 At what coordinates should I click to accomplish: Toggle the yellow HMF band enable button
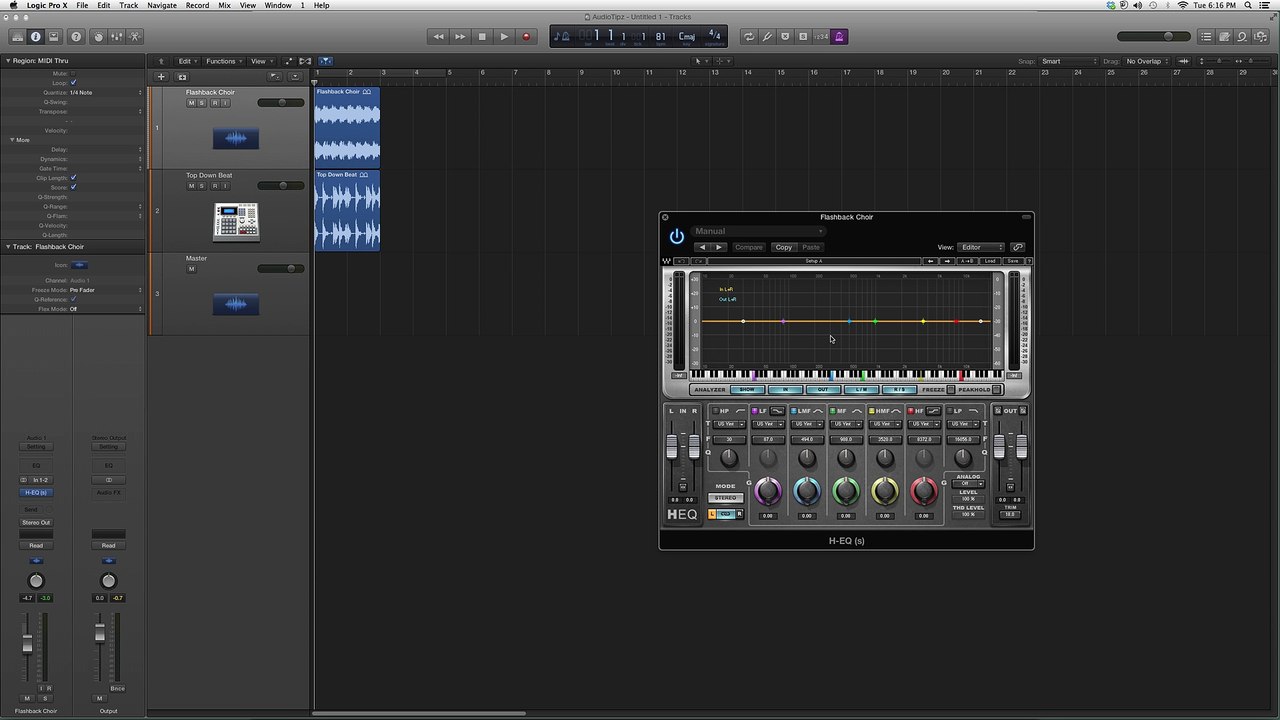pyautogui.click(x=872, y=411)
